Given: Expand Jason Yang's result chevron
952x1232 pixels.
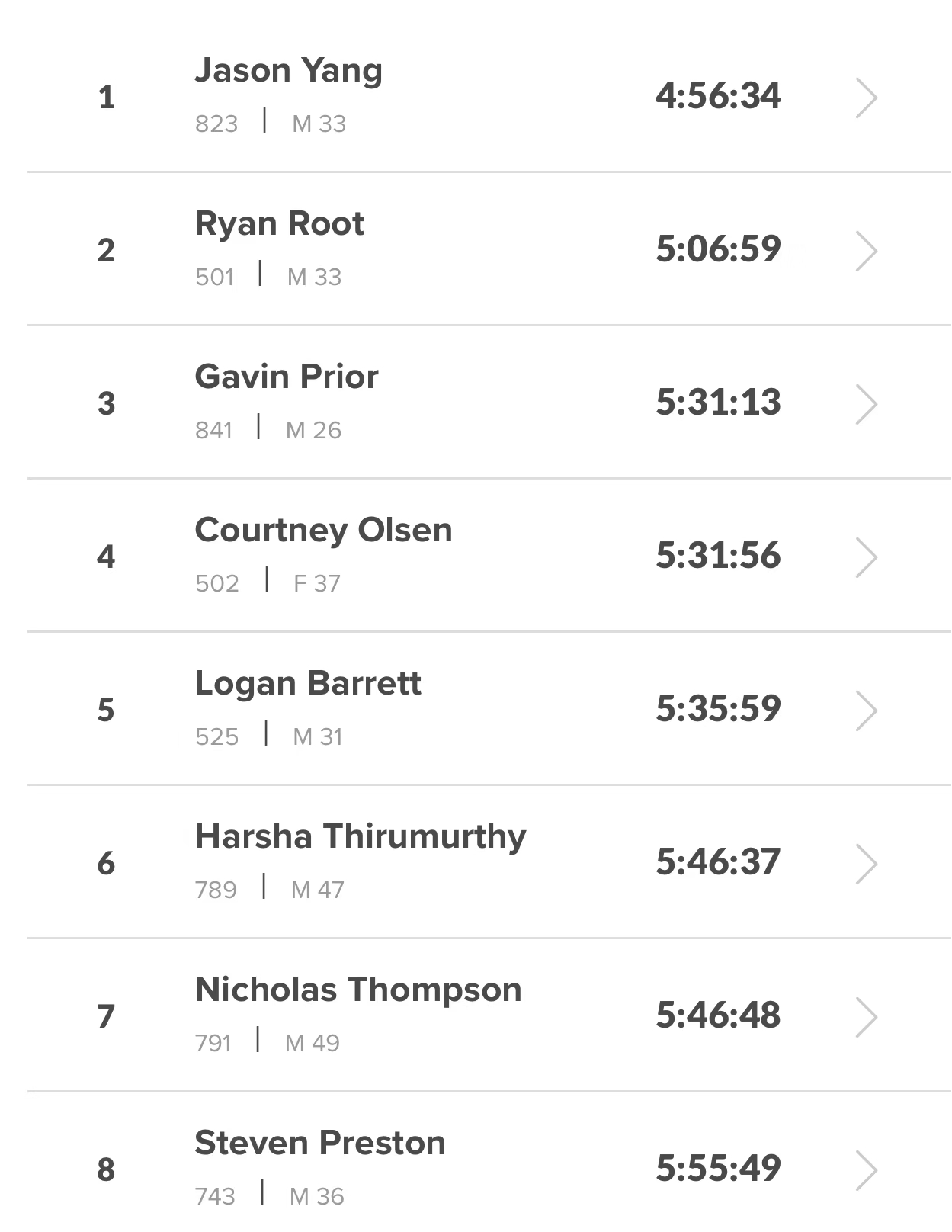Looking at the screenshot, I should click(x=866, y=98).
